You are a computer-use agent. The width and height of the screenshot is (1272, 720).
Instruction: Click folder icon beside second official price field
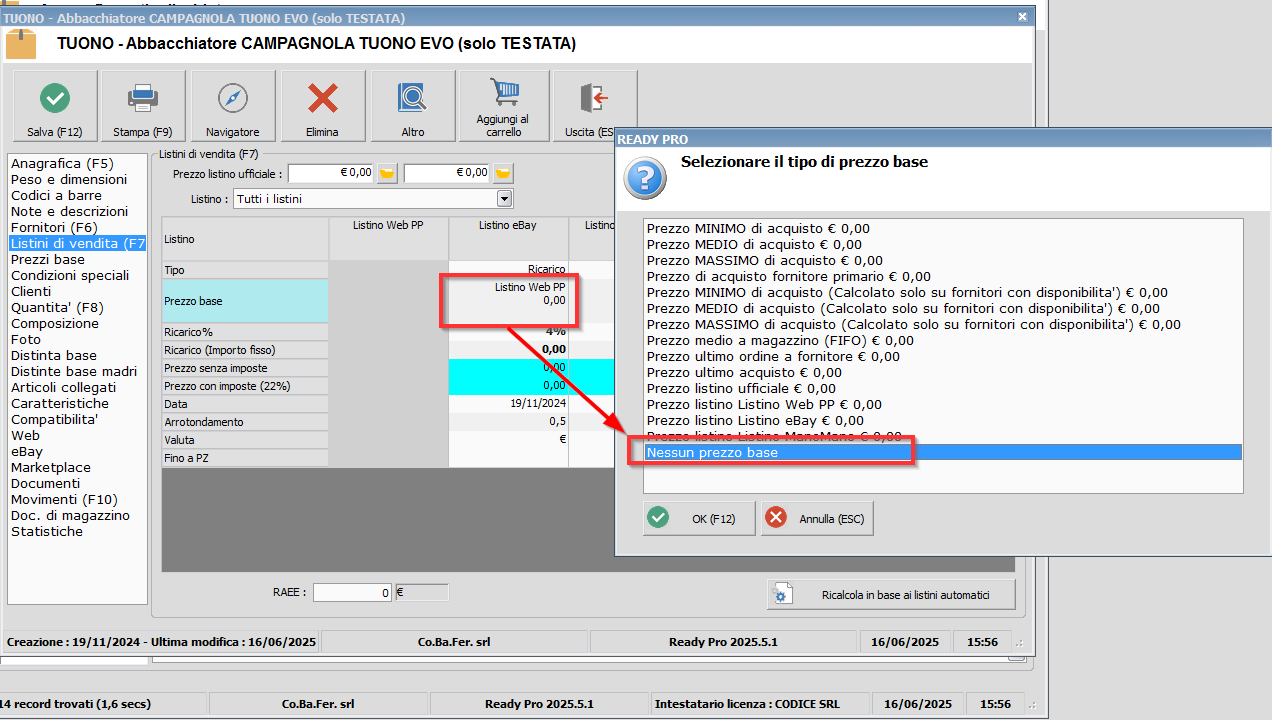pyautogui.click(x=503, y=173)
